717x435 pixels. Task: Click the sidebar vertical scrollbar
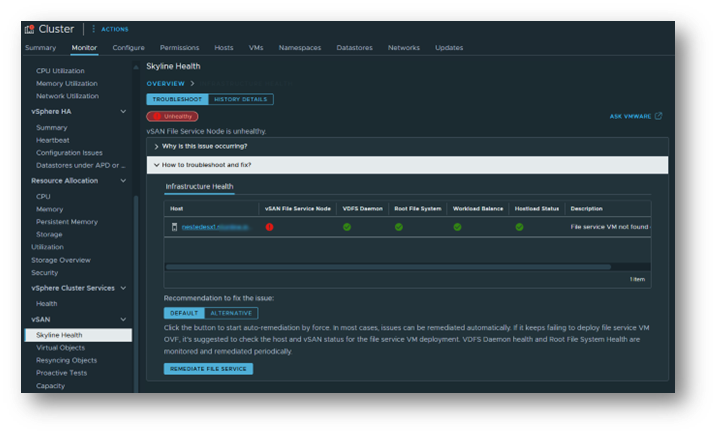(x=136, y=293)
